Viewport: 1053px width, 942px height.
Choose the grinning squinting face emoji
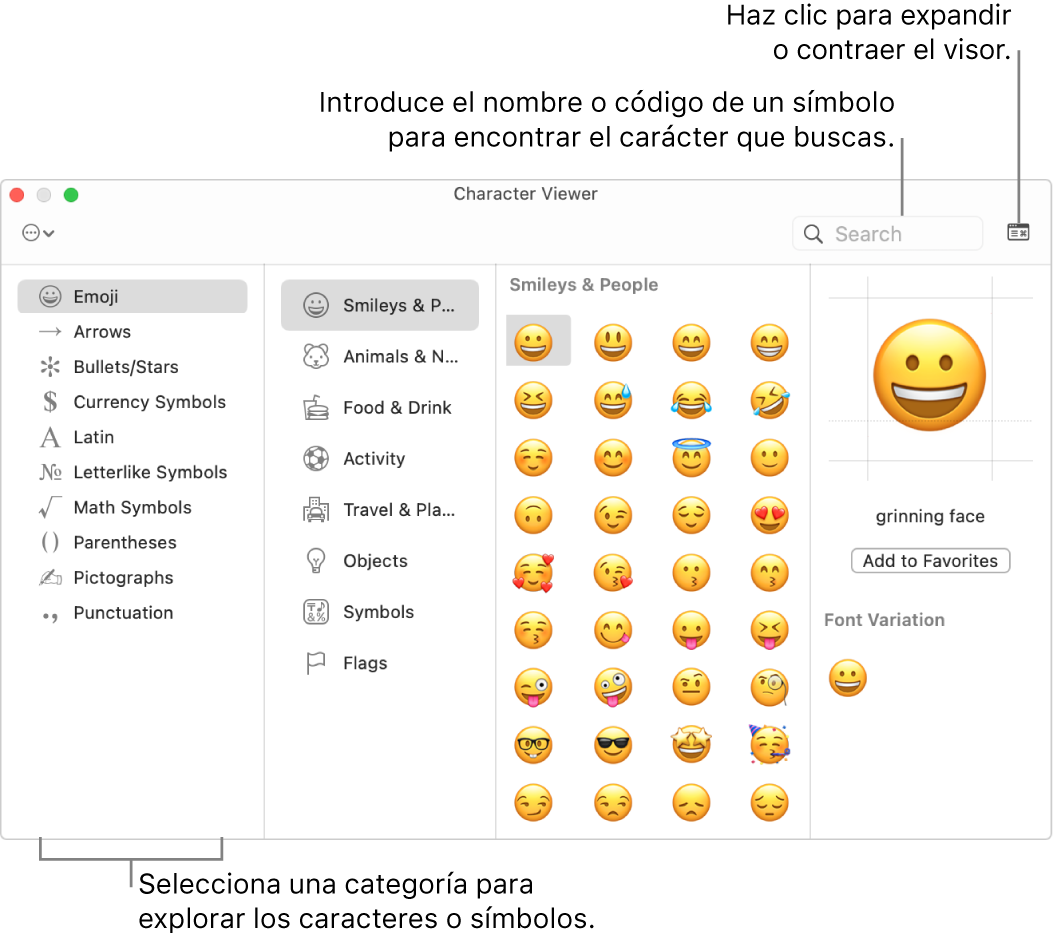point(533,400)
